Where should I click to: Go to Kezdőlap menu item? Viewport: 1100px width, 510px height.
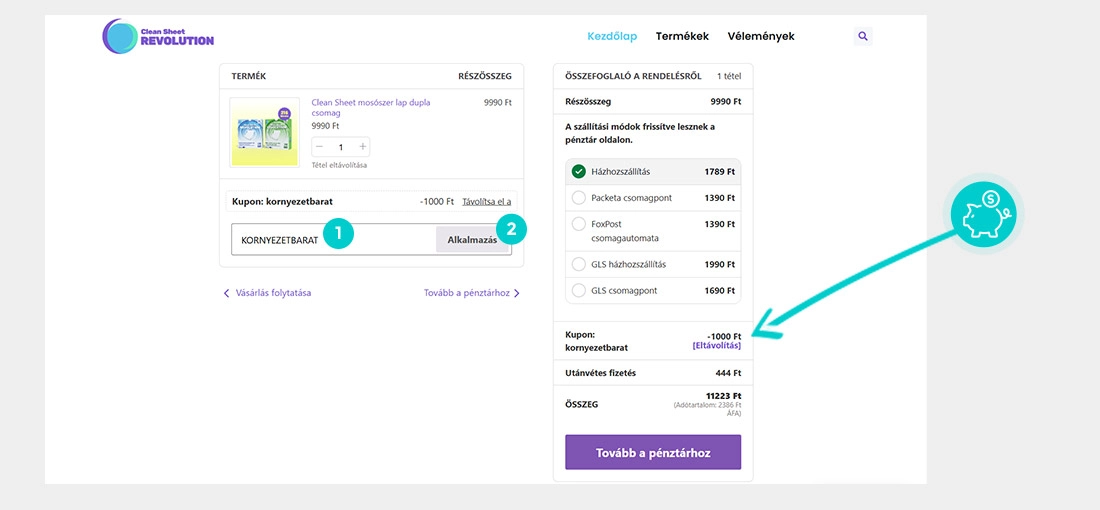[612, 36]
